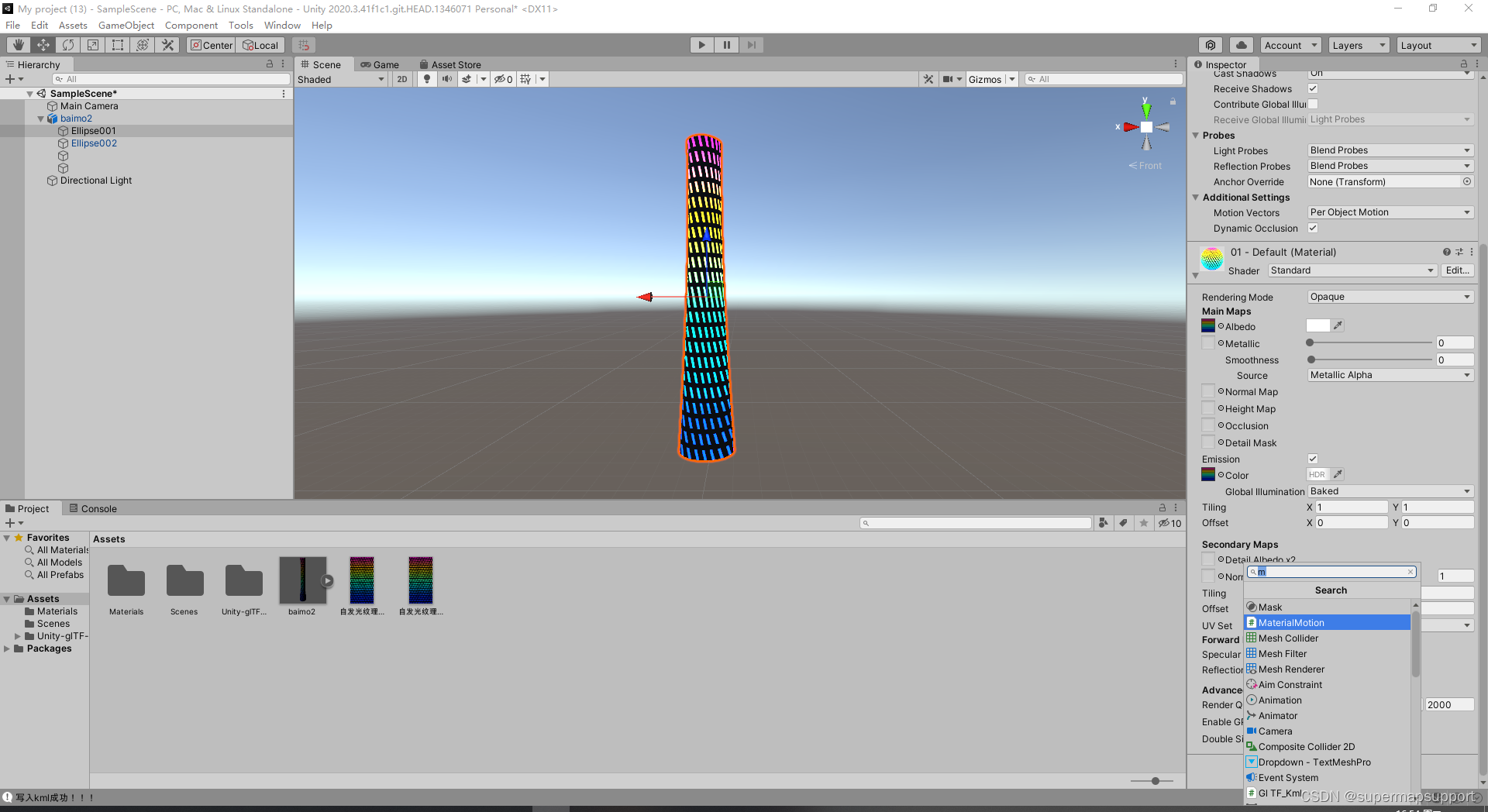Click the Step frame button
Viewport: 1488px width, 812px height.
click(x=752, y=45)
